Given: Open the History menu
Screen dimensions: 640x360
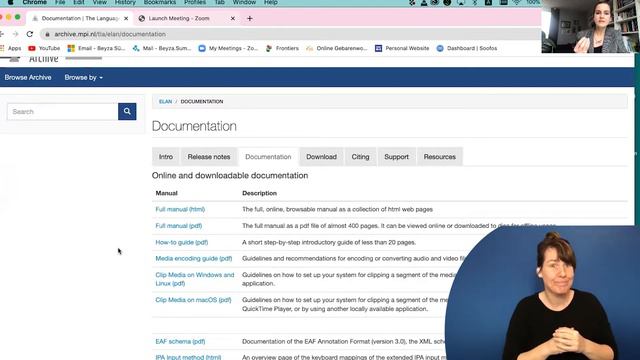Looking at the screenshot, I should pyautogui.click(x=125, y=2).
